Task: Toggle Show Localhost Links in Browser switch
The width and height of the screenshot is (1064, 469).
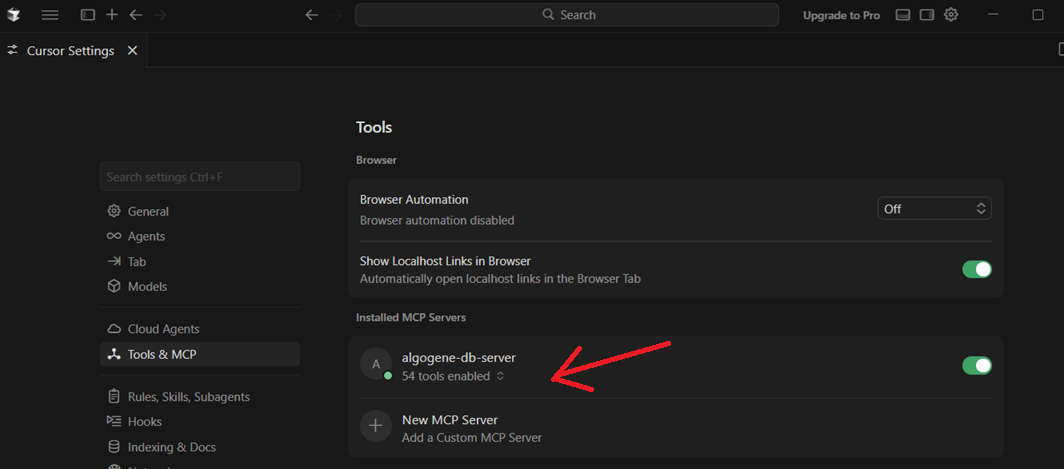Action: pos(976,269)
